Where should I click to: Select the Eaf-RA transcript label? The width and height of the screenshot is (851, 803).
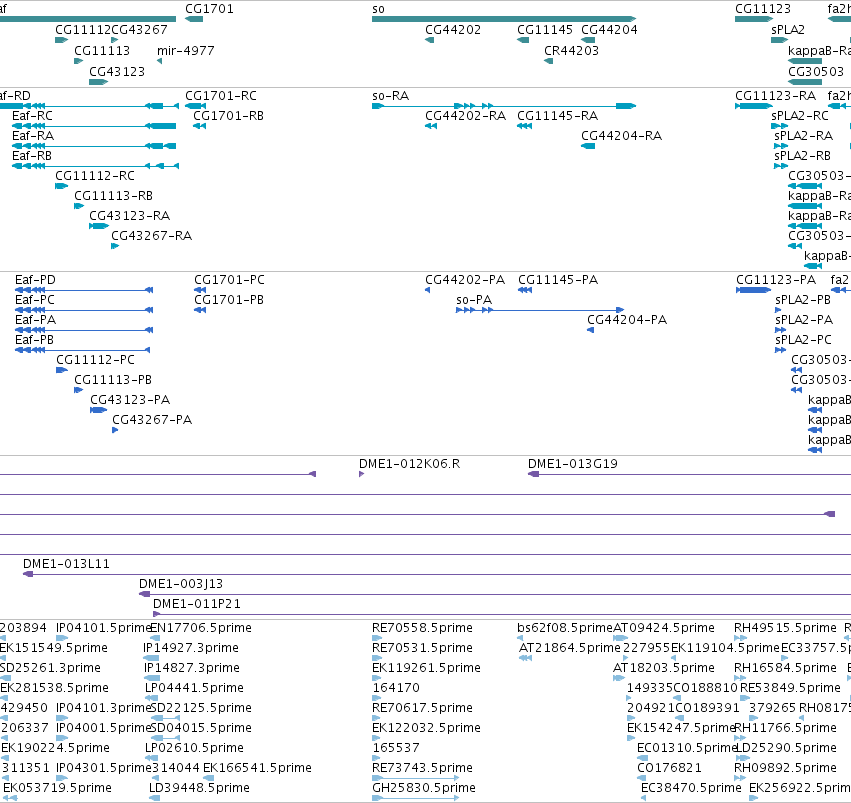click(x=33, y=136)
